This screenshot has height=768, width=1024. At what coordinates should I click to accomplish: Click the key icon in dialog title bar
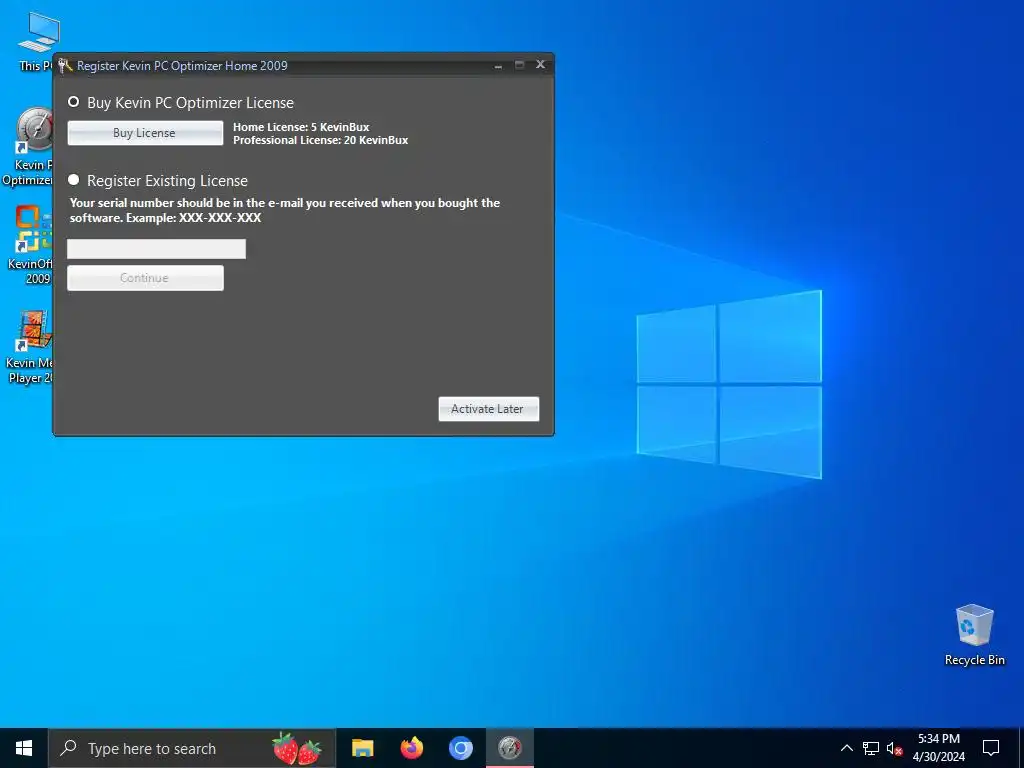(x=65, y=65)
